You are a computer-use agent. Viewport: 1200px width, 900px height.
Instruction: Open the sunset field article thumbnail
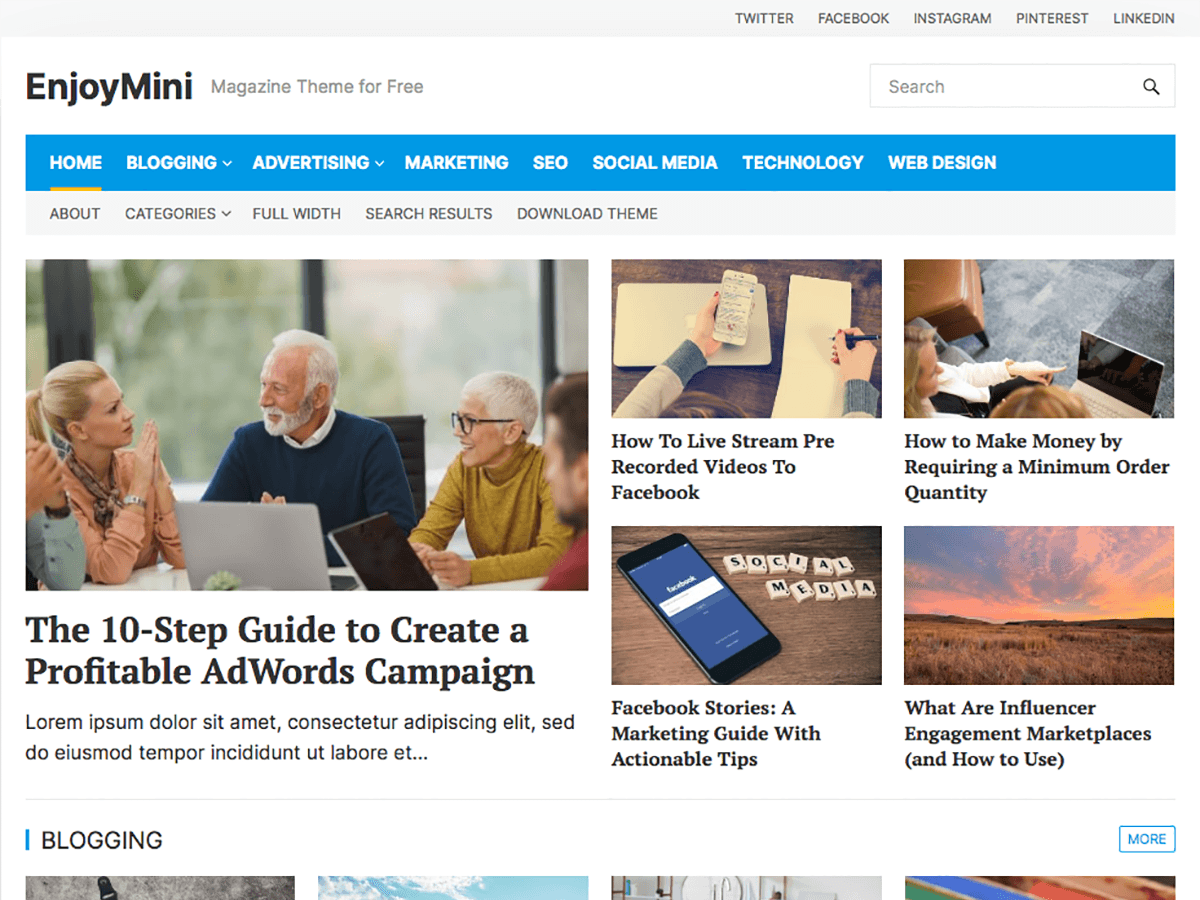(1038, 605)
